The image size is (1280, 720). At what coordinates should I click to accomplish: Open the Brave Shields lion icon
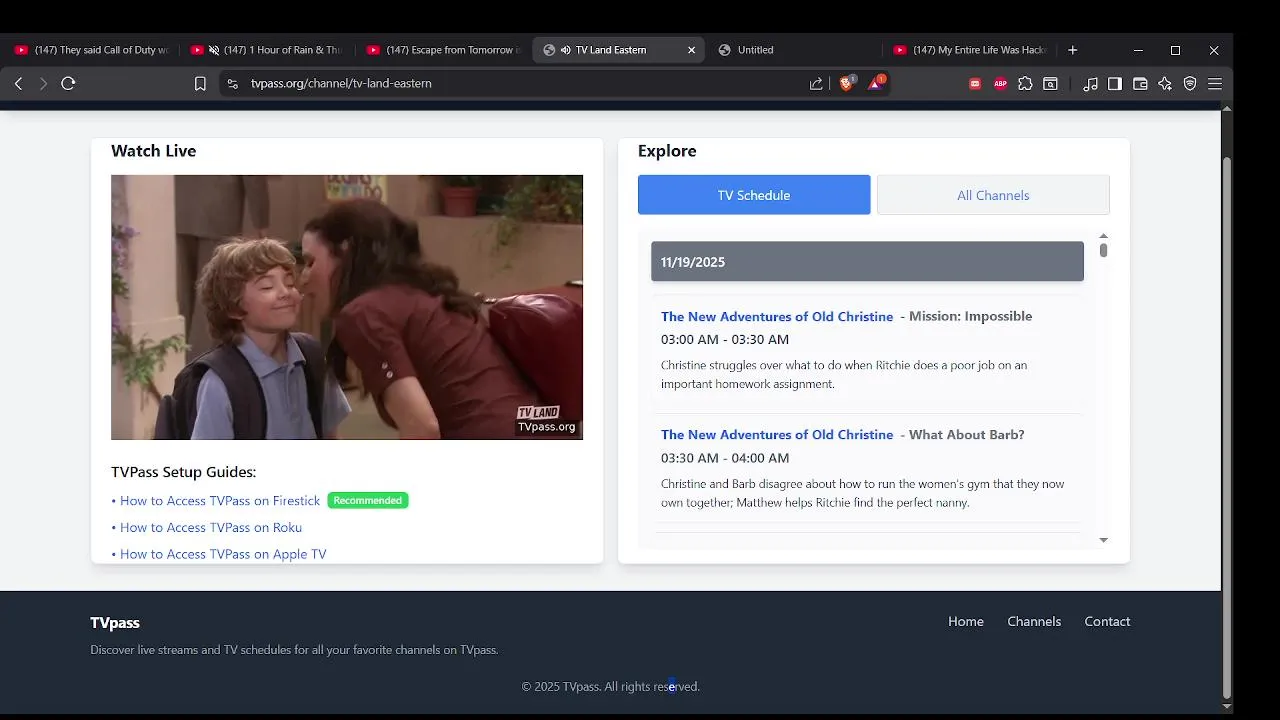[846, 84]
